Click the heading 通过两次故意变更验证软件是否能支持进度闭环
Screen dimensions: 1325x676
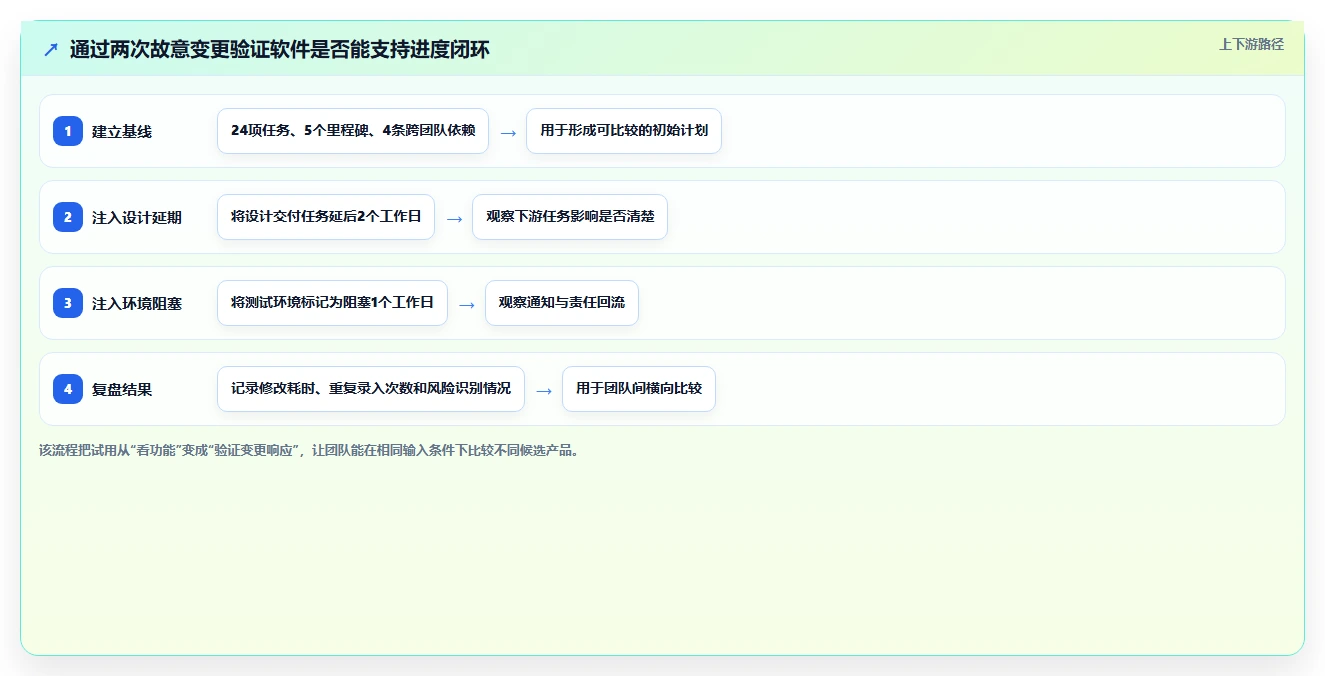coord(280,49)
